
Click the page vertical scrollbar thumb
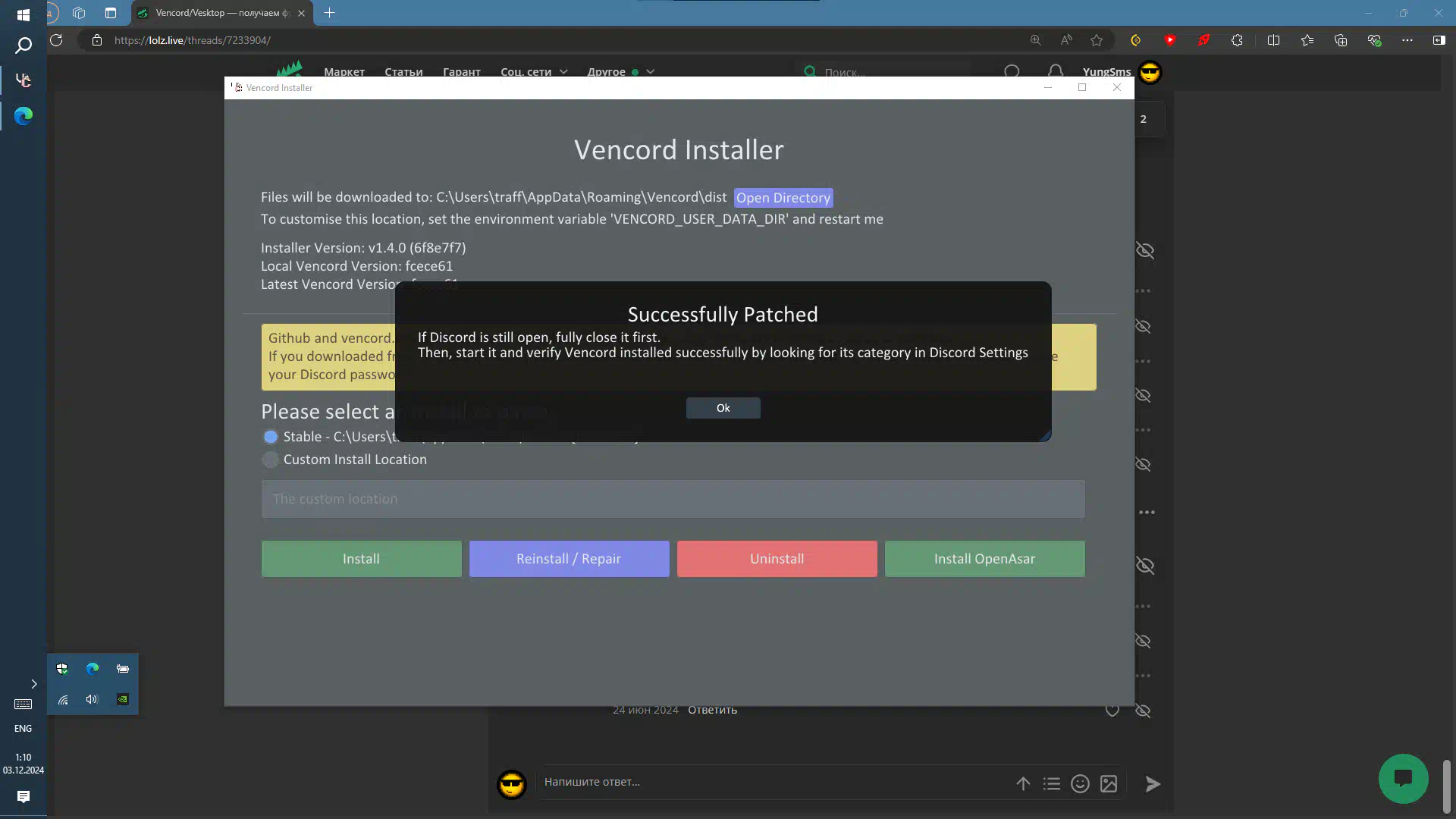tap(1446, 786)
